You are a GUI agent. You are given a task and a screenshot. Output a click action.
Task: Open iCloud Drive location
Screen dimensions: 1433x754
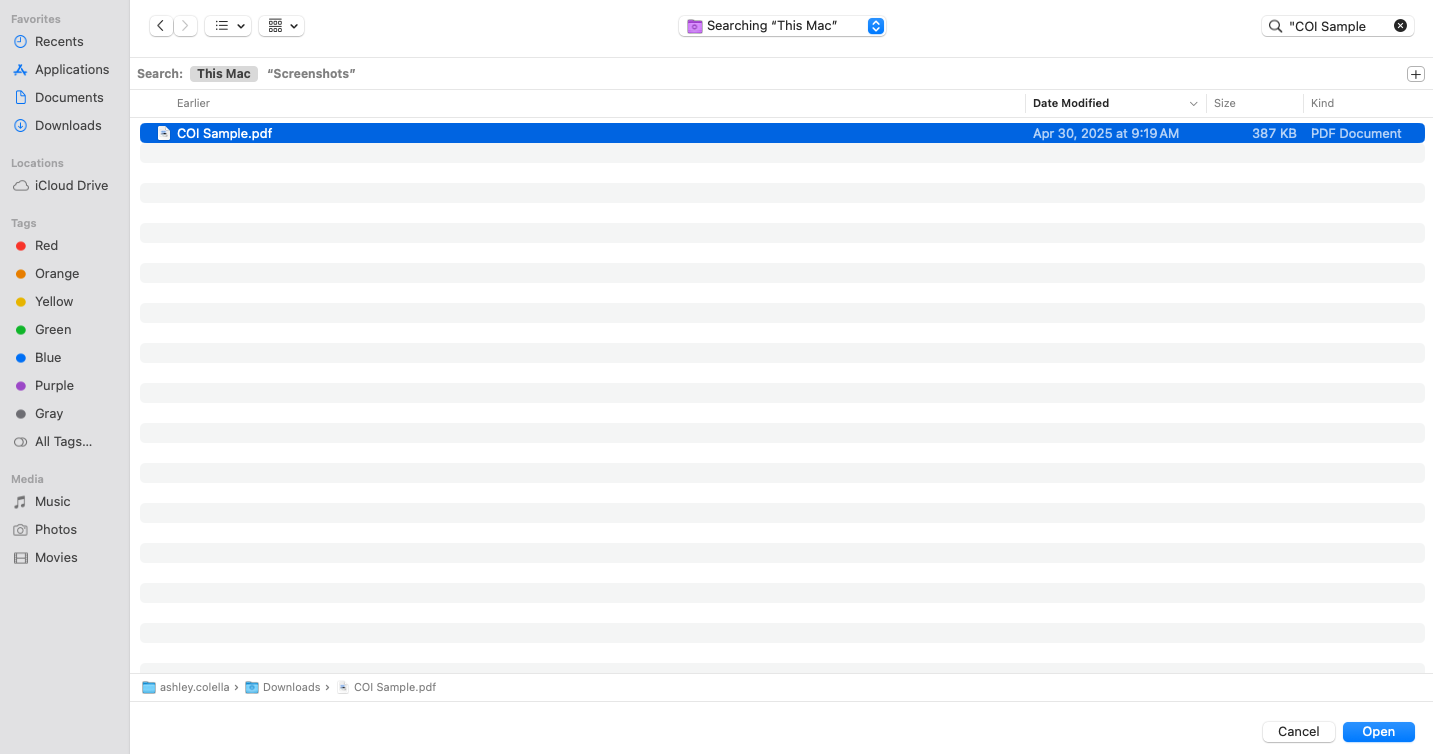71,186
